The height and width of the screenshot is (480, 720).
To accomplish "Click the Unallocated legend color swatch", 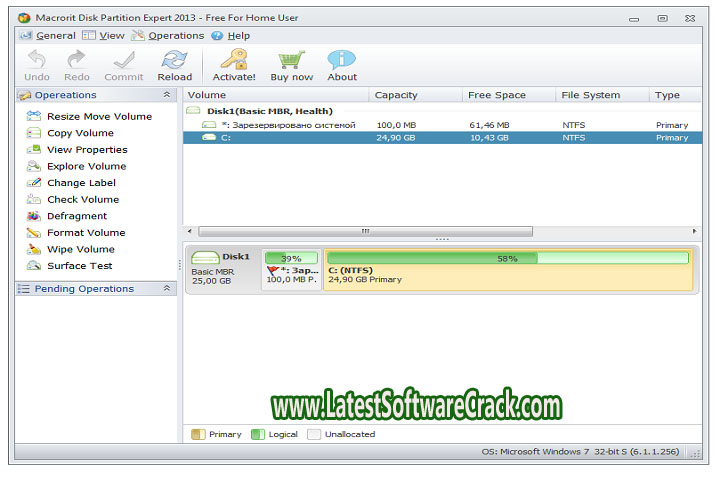I will tap(314, 434).
